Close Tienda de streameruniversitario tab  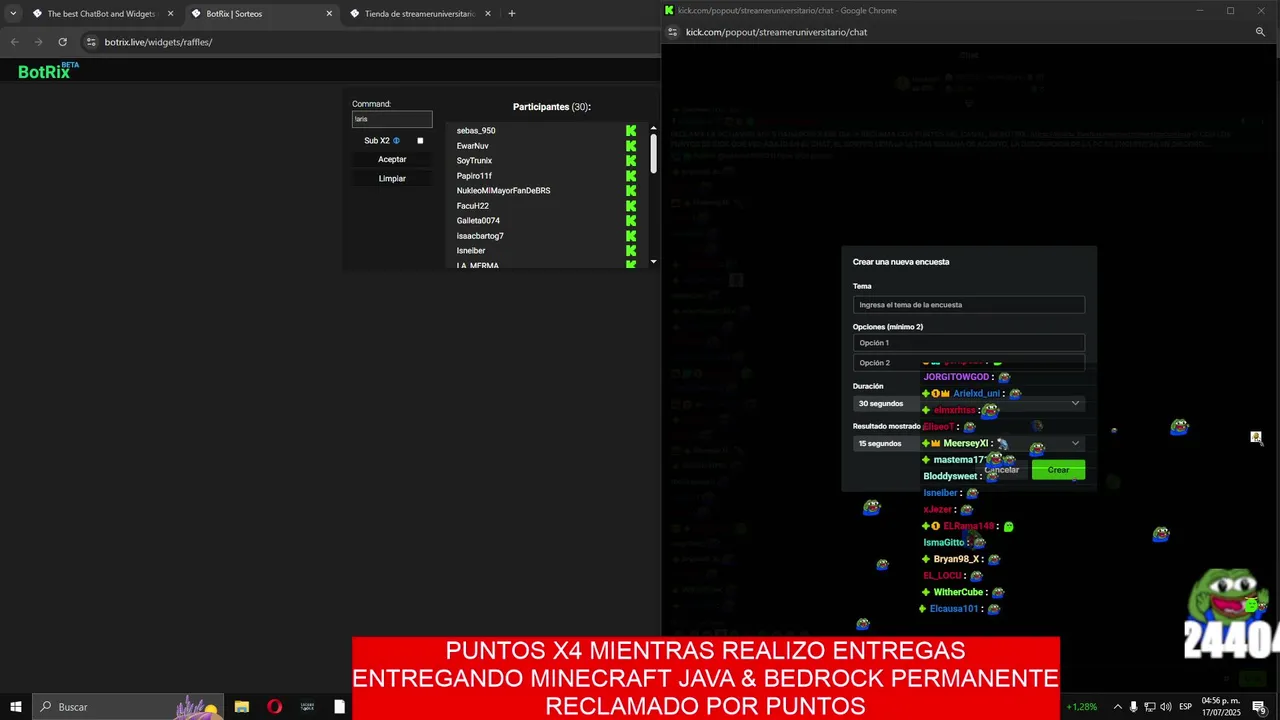tap(487, 14)
